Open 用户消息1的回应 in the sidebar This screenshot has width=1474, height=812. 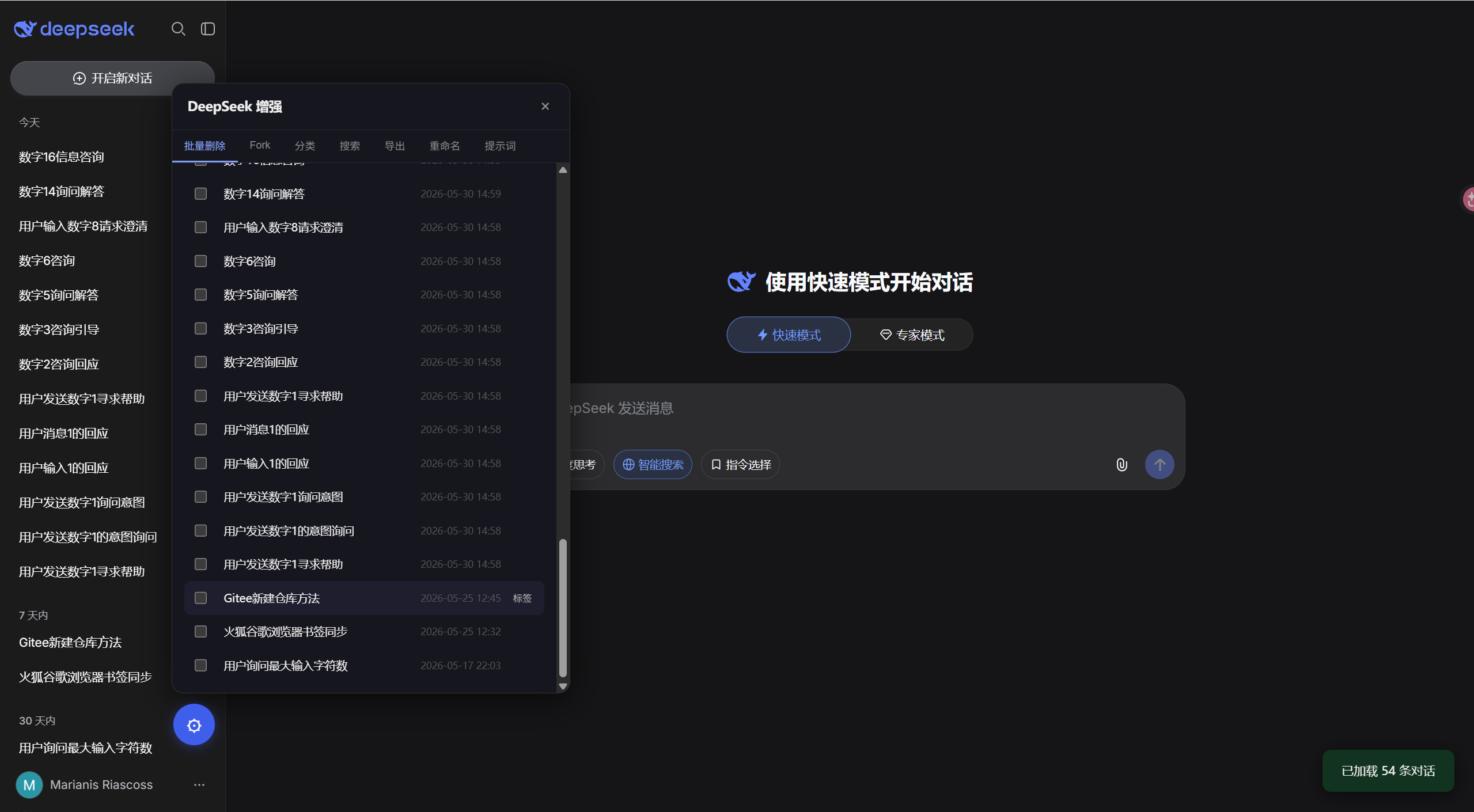coord(63,434)
